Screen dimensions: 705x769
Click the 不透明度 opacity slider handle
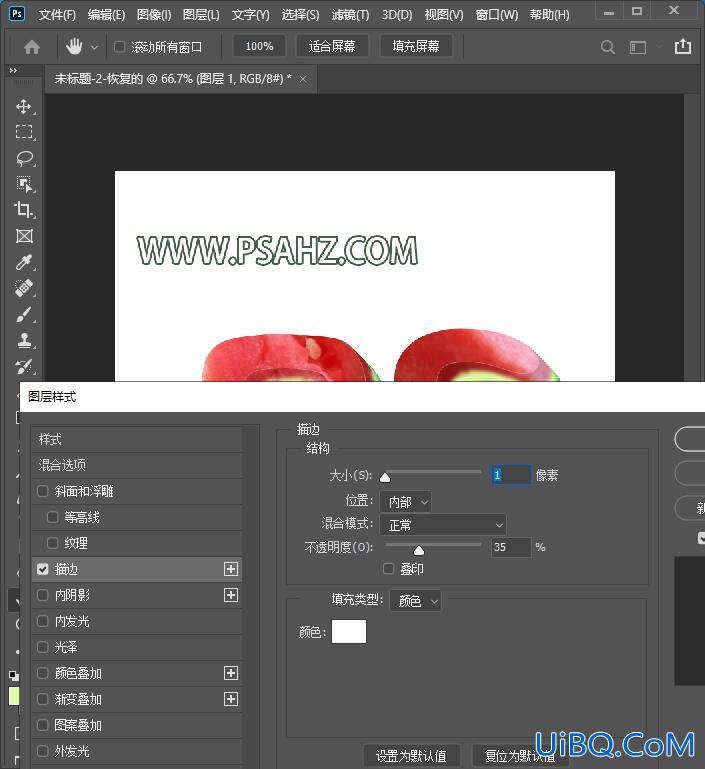pyautogui.click(x=419, y=550)
